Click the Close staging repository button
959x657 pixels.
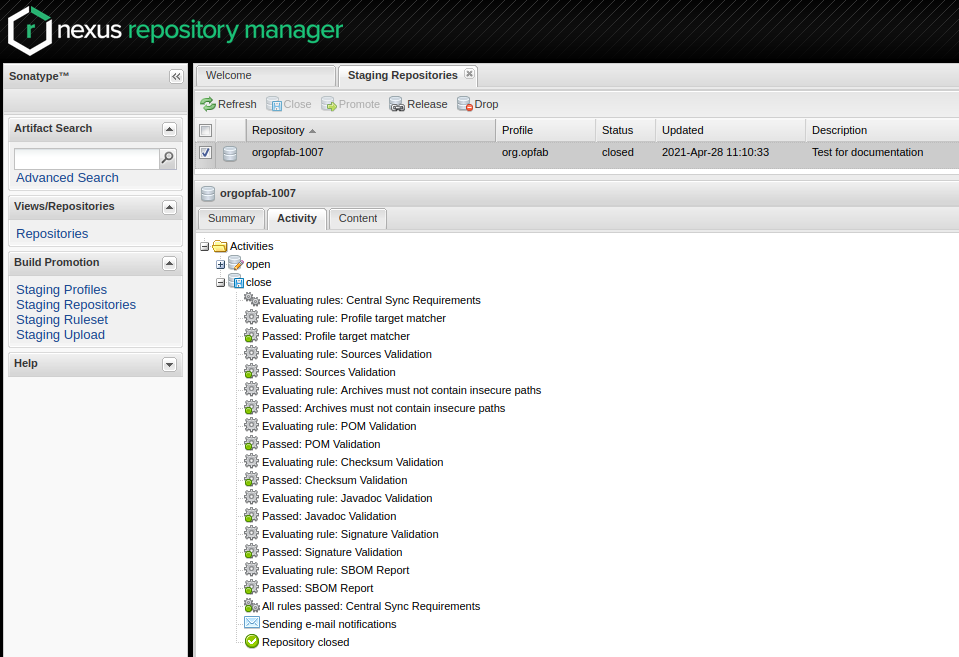pyautogui.click(x=289, y=104)
